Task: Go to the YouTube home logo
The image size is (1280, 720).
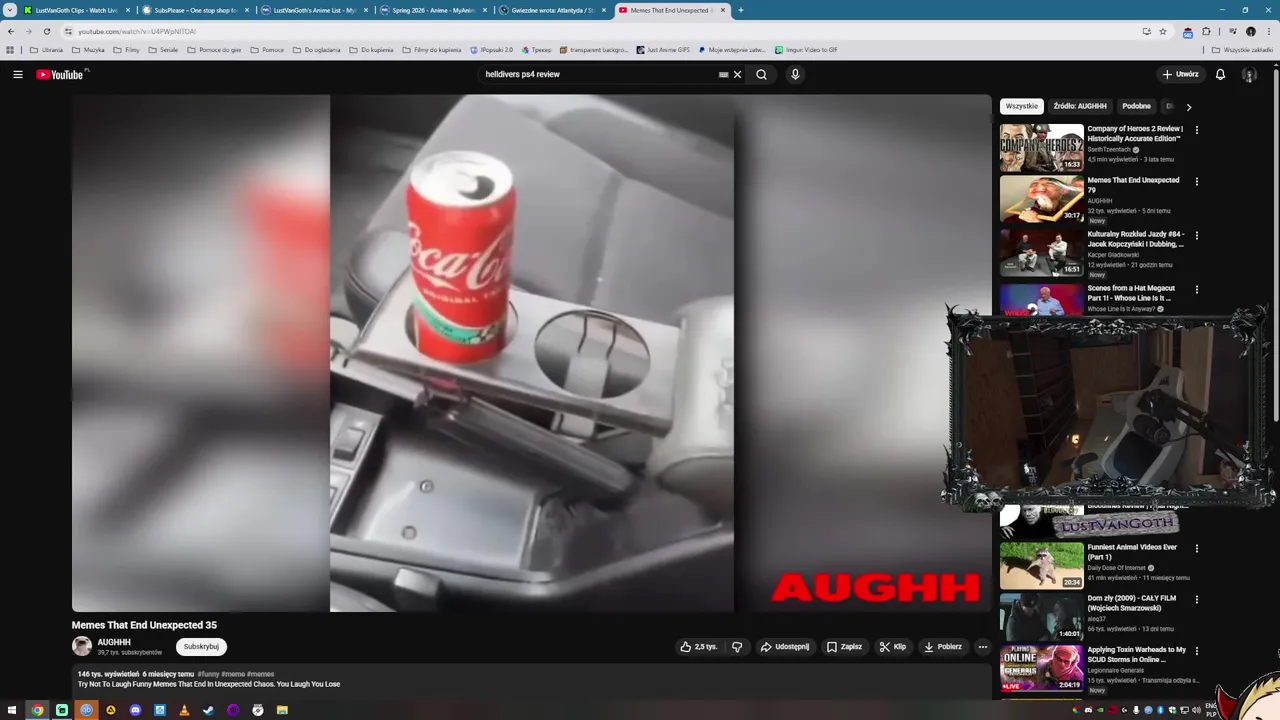Action: pos(62,74)
